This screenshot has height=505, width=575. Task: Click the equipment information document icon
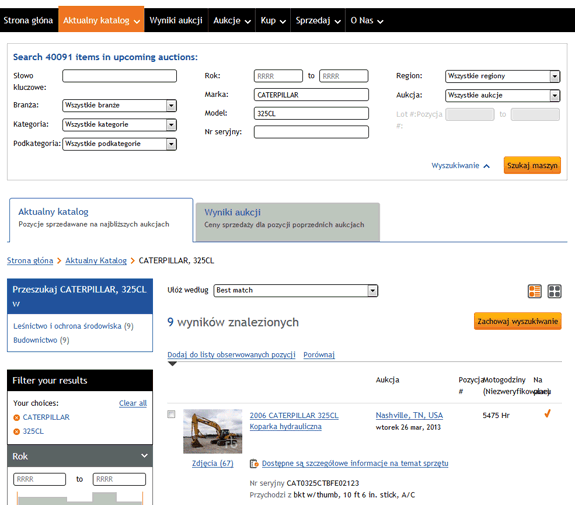[x=254, y=464]
